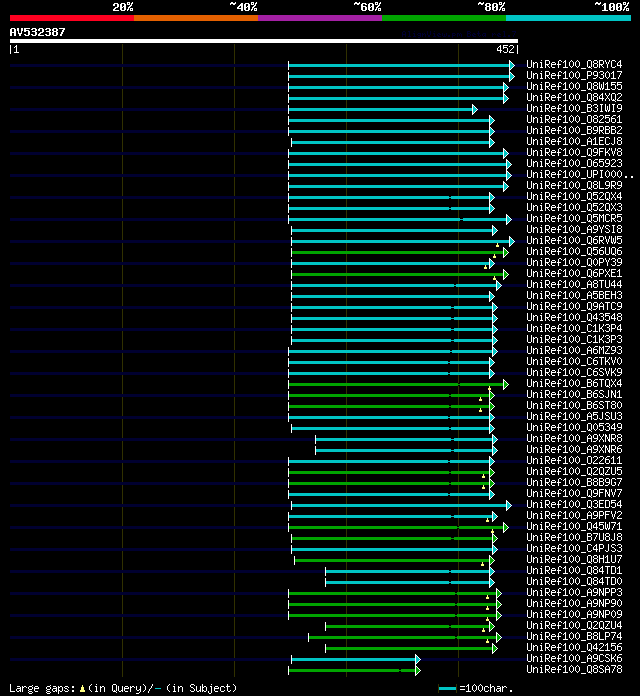640x696 pixels.
Task: Click the cyan ~100% segment of the scale
Action: coord(568,18)
